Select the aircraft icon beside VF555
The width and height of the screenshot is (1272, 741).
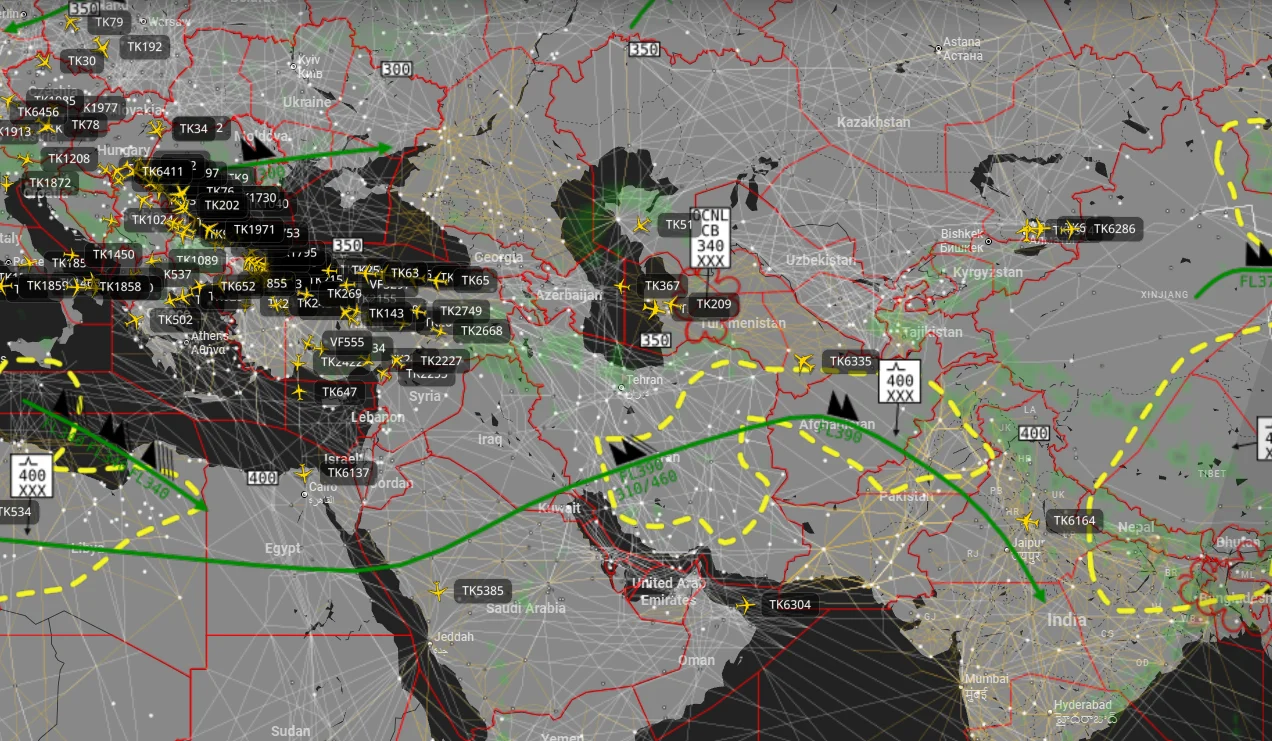(306, 342)
